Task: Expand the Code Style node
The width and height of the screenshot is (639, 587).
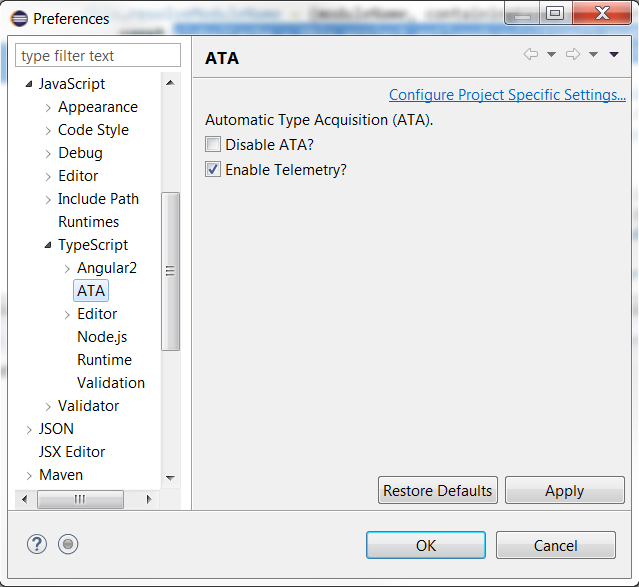Action: coord(48,130)
